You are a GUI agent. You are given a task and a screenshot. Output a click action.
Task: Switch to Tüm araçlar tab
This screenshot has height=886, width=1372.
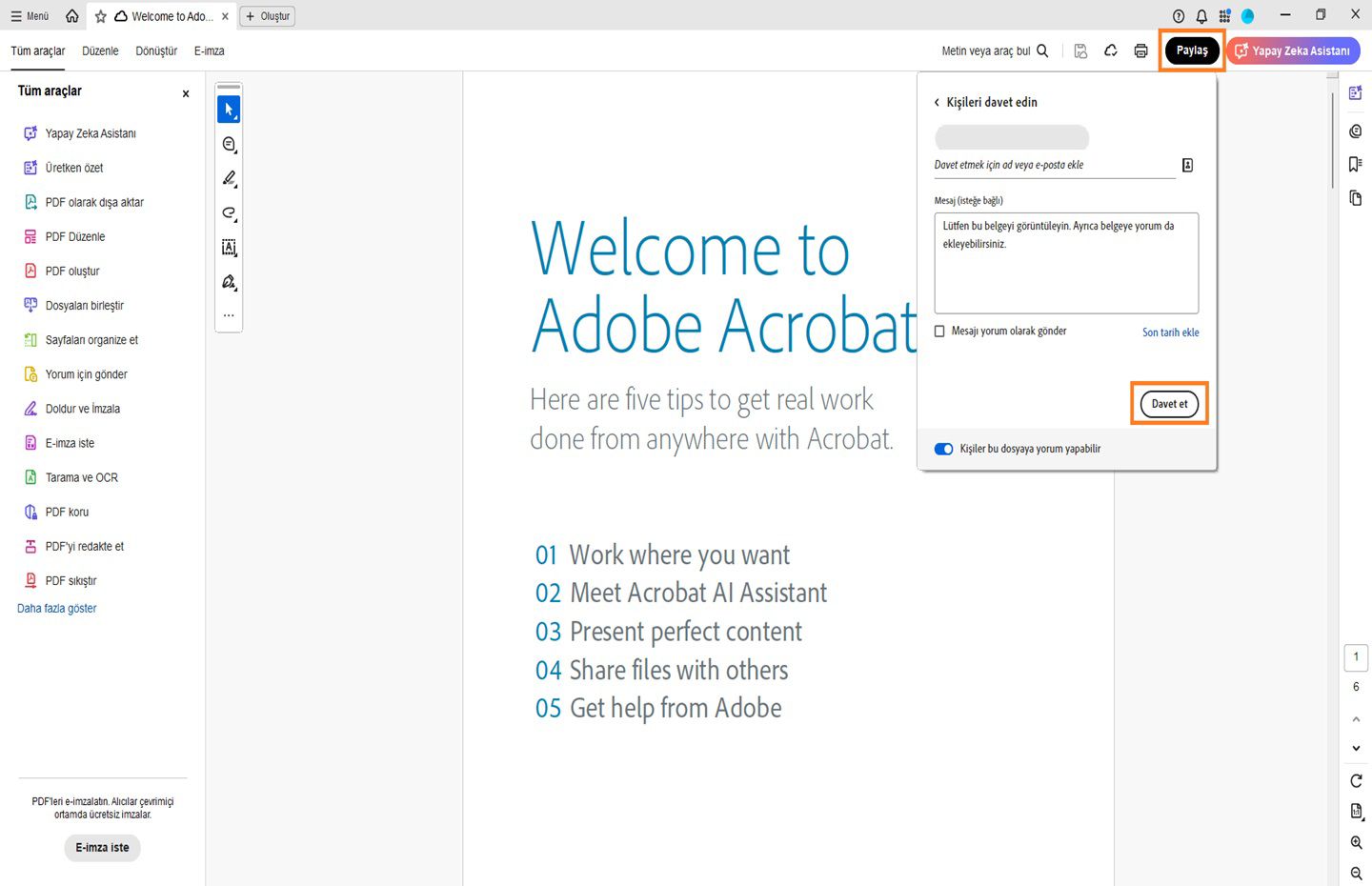(x=38, y=51)
